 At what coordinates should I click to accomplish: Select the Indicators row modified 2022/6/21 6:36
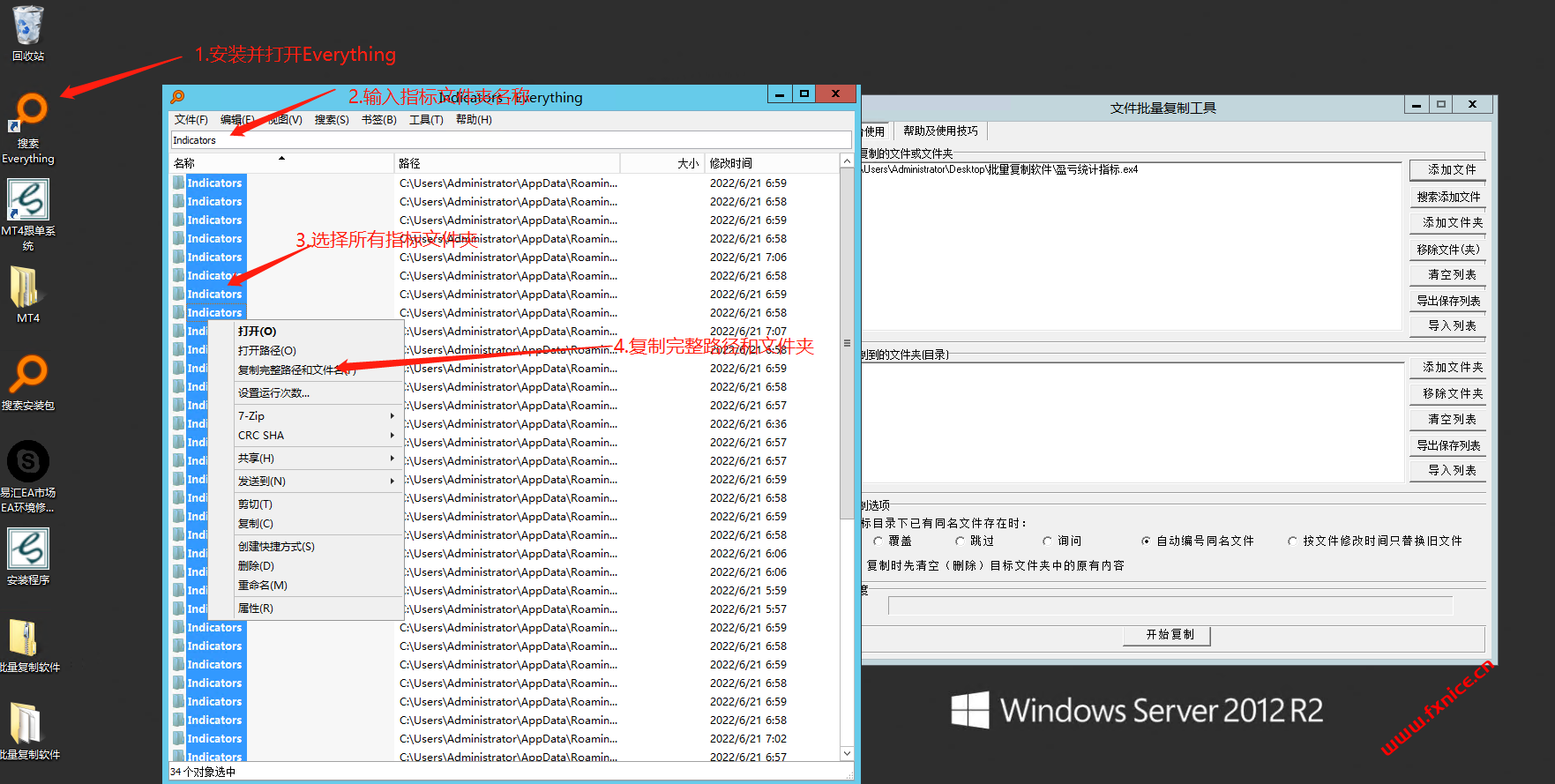pyautogui.click(x=505, y=424)
